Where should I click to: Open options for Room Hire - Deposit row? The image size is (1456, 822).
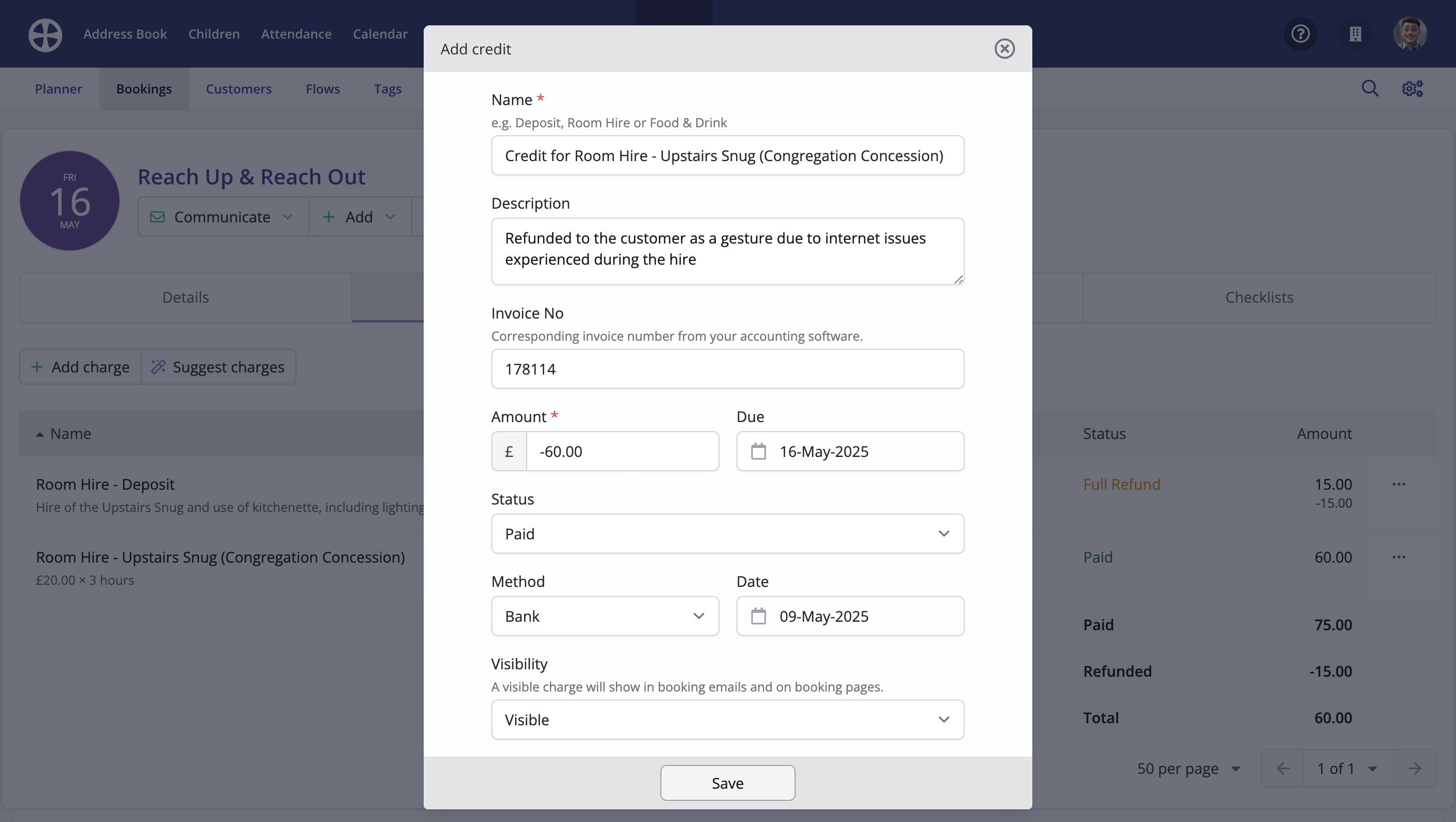[1398, 484]
